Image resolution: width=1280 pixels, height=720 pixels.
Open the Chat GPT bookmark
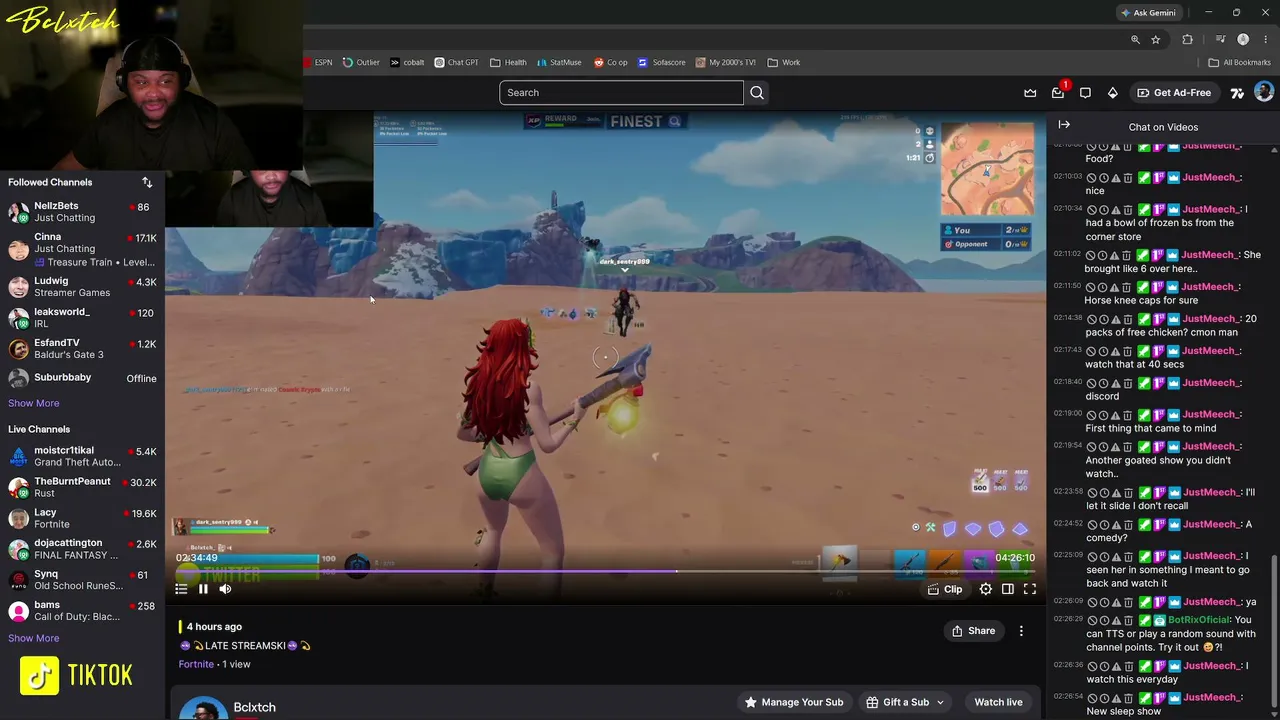click(456, 62)
